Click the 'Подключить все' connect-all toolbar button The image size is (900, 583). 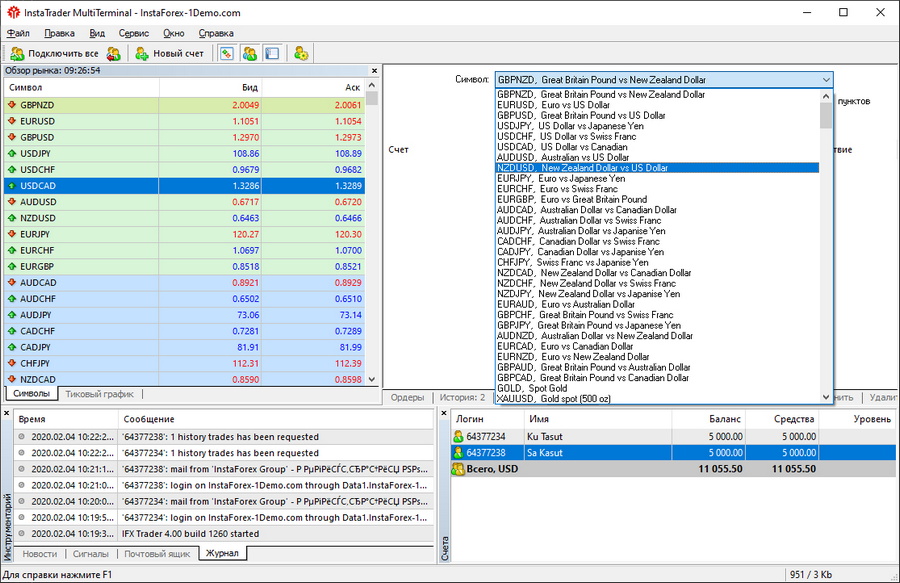56,53
